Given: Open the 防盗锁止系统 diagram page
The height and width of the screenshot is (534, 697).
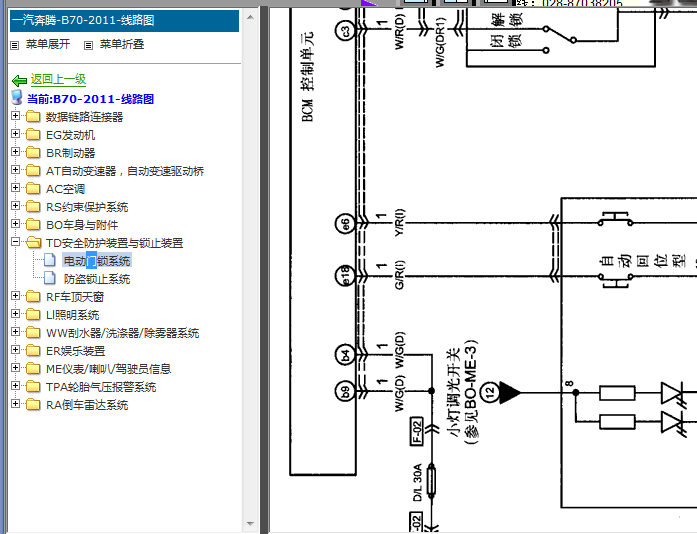Looking at the screenshot, I should (97, 279).
